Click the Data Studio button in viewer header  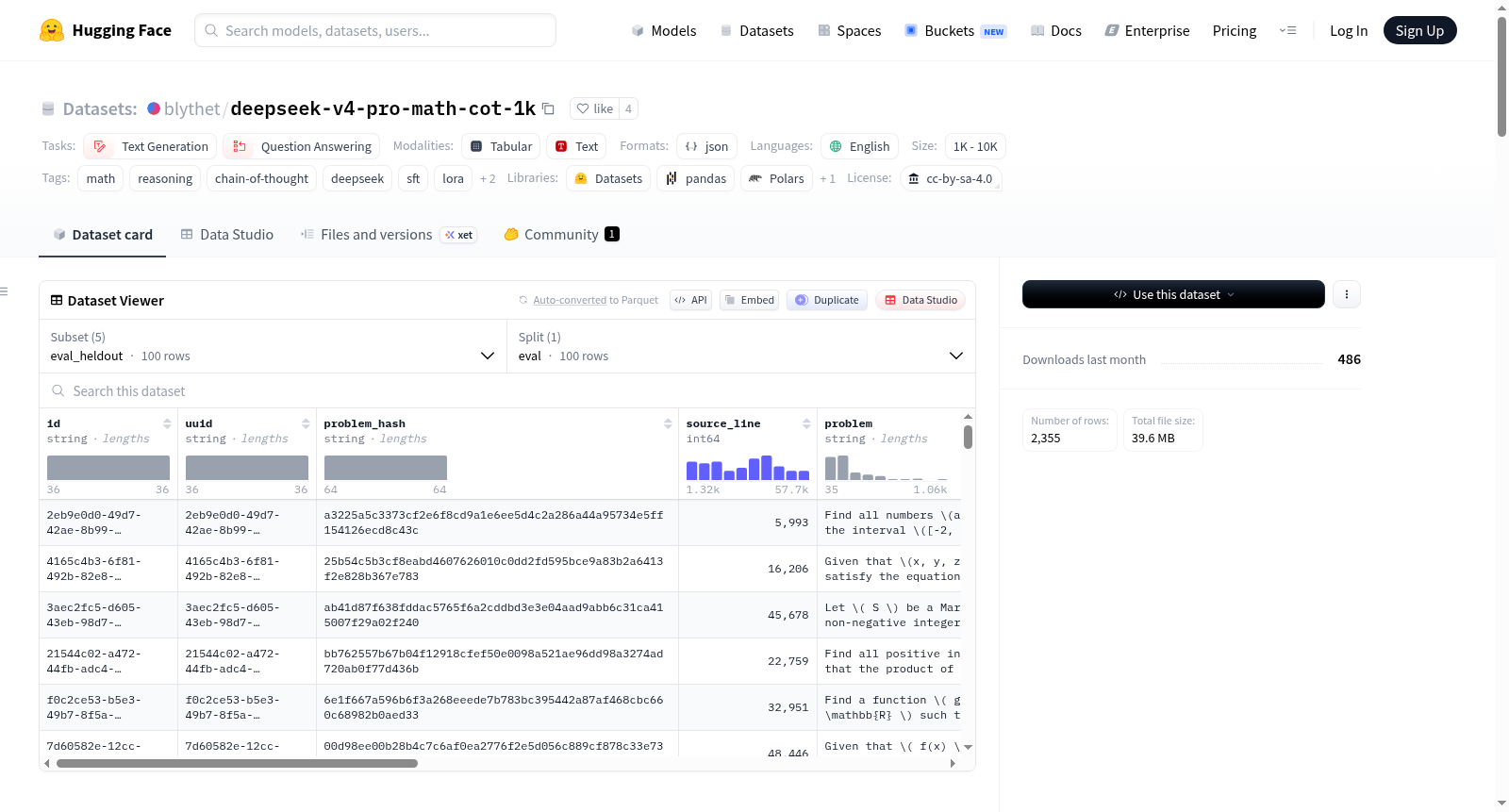[x=920, y=300]
